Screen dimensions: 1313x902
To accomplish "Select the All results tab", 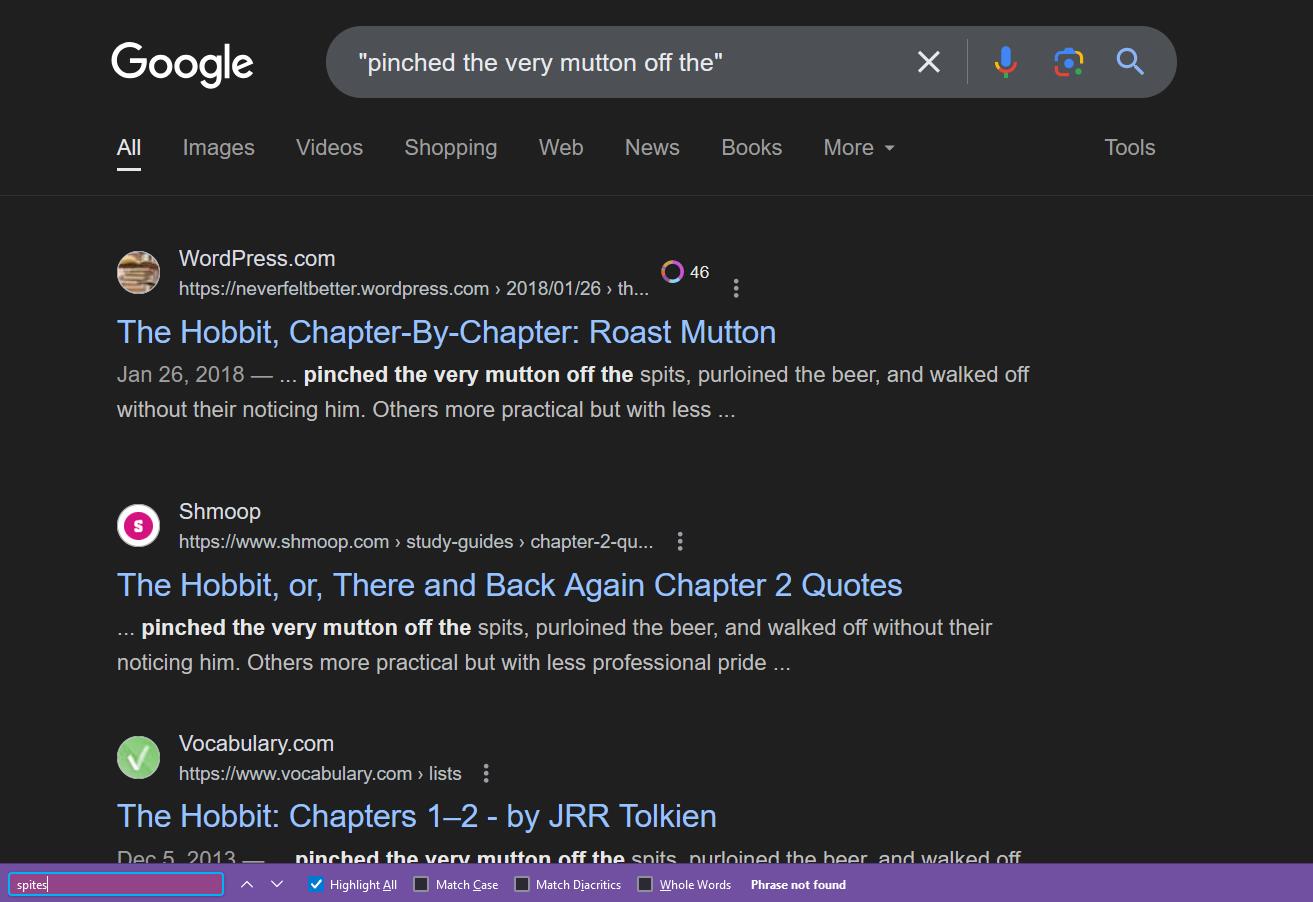I will pyautogui.click(x=129, y=148).
